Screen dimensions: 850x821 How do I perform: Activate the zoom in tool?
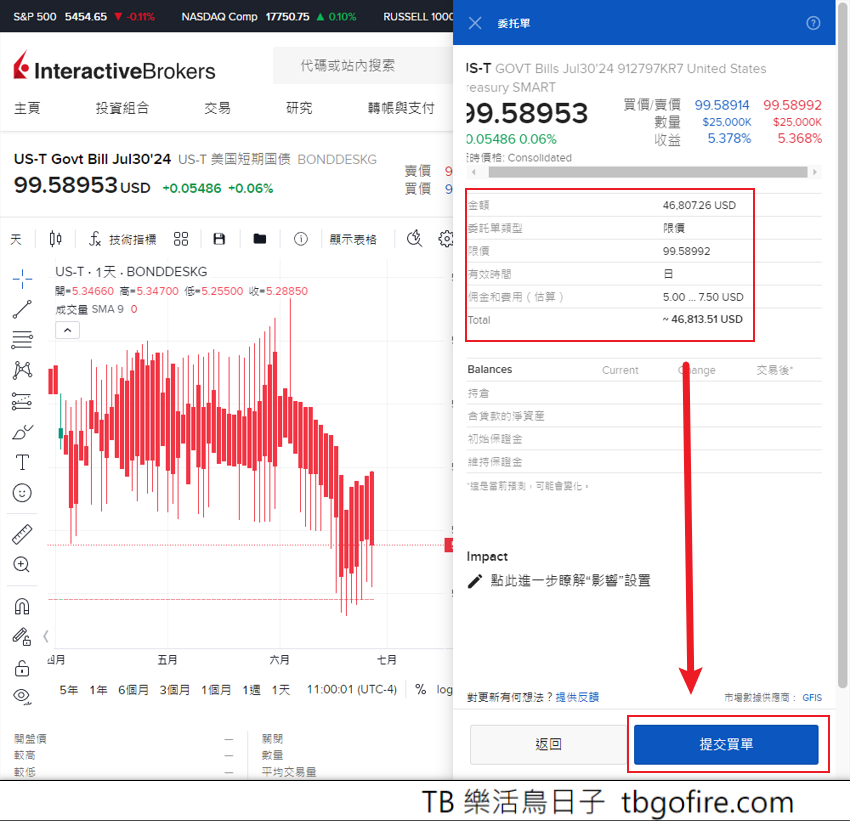coord(22,565)
